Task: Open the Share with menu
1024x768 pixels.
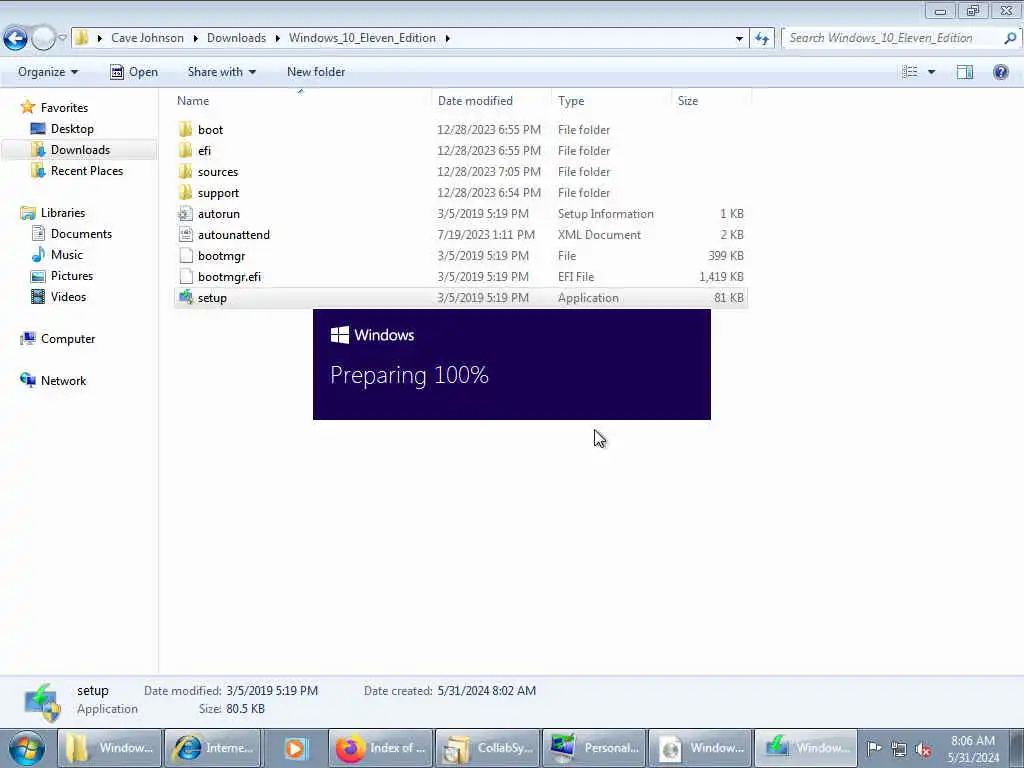Action: point(221,72)
